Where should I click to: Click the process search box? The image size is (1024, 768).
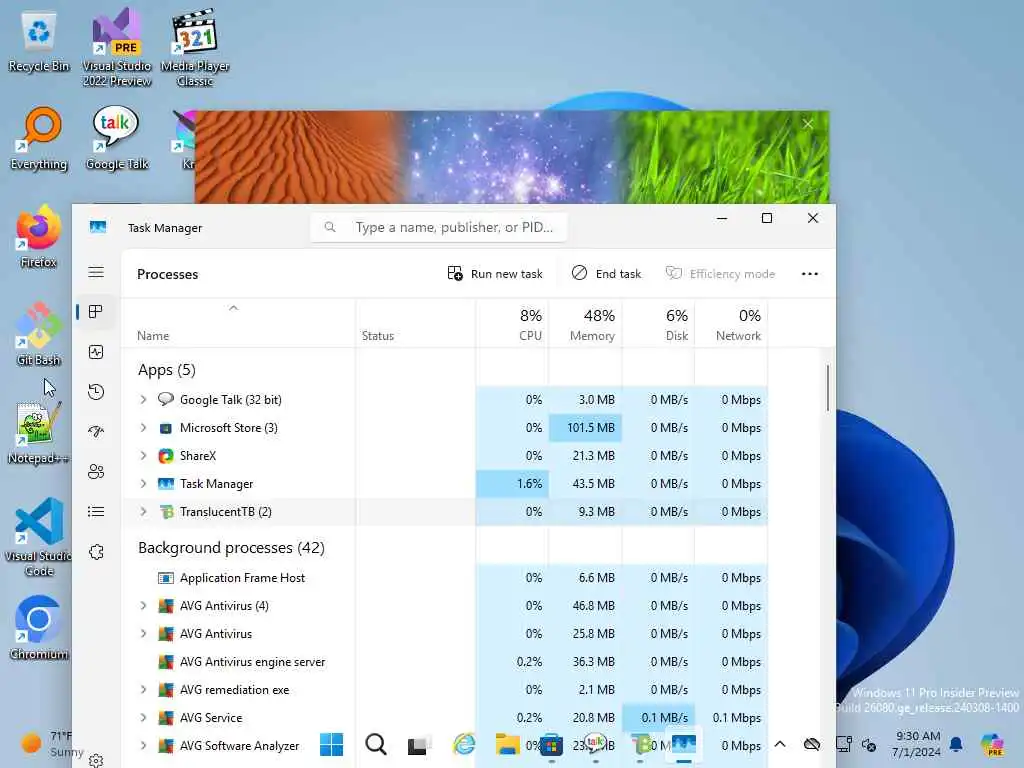(x=439, y=227)
